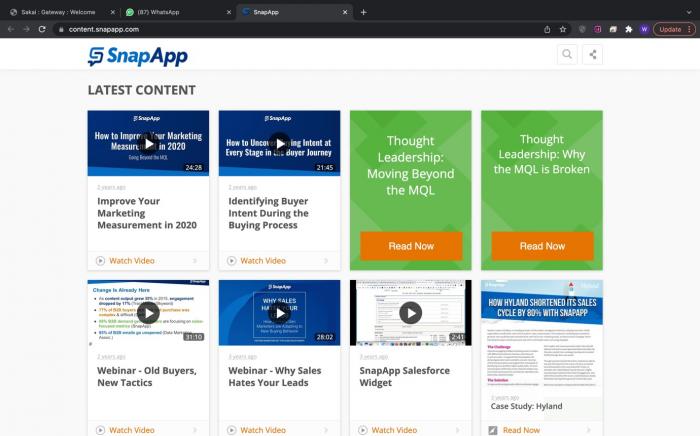Open title Webinar - Old Buyers, New Tactics

(147, 377)
